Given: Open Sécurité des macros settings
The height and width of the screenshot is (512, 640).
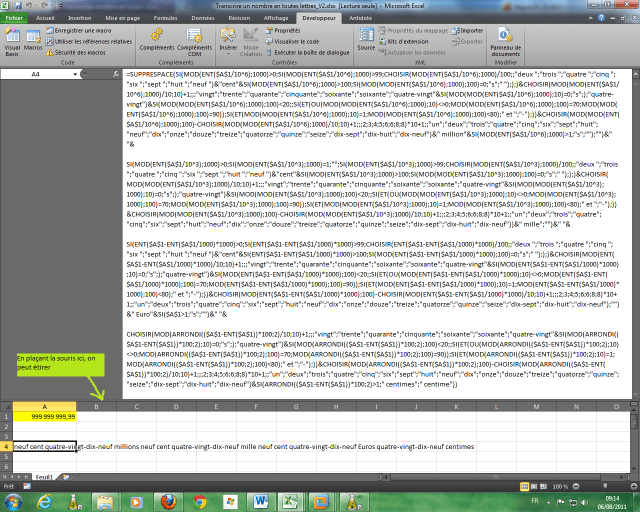Looking at the screenshot, I should coord(76,53).
